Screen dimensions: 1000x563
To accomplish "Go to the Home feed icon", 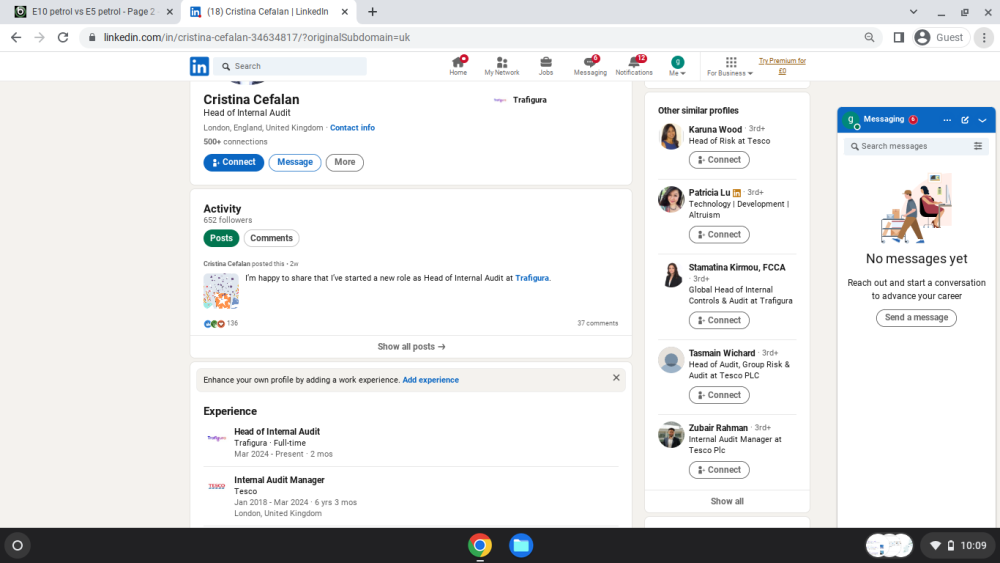I will [x=458, y=66].
